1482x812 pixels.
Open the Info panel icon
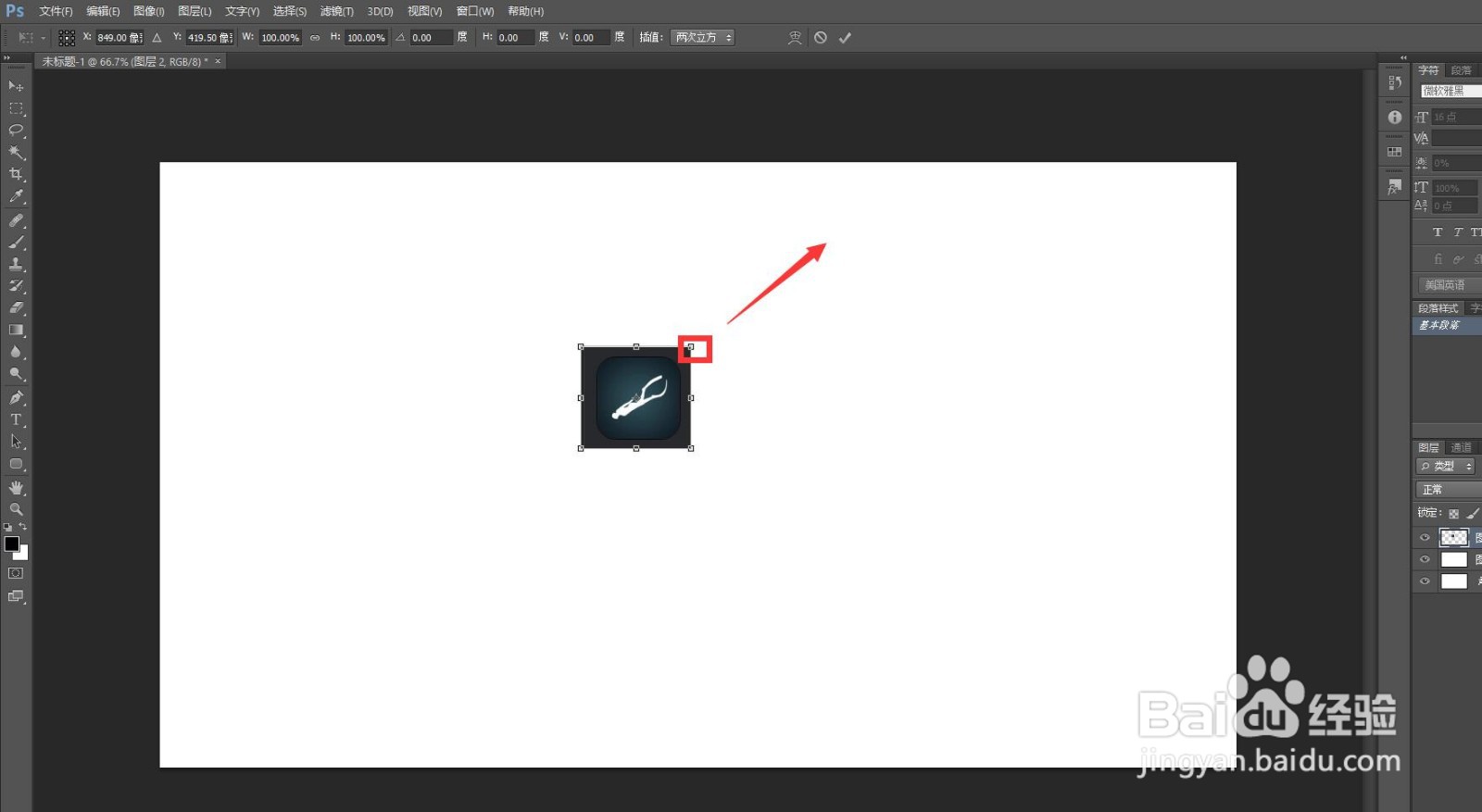[1395, 118]
